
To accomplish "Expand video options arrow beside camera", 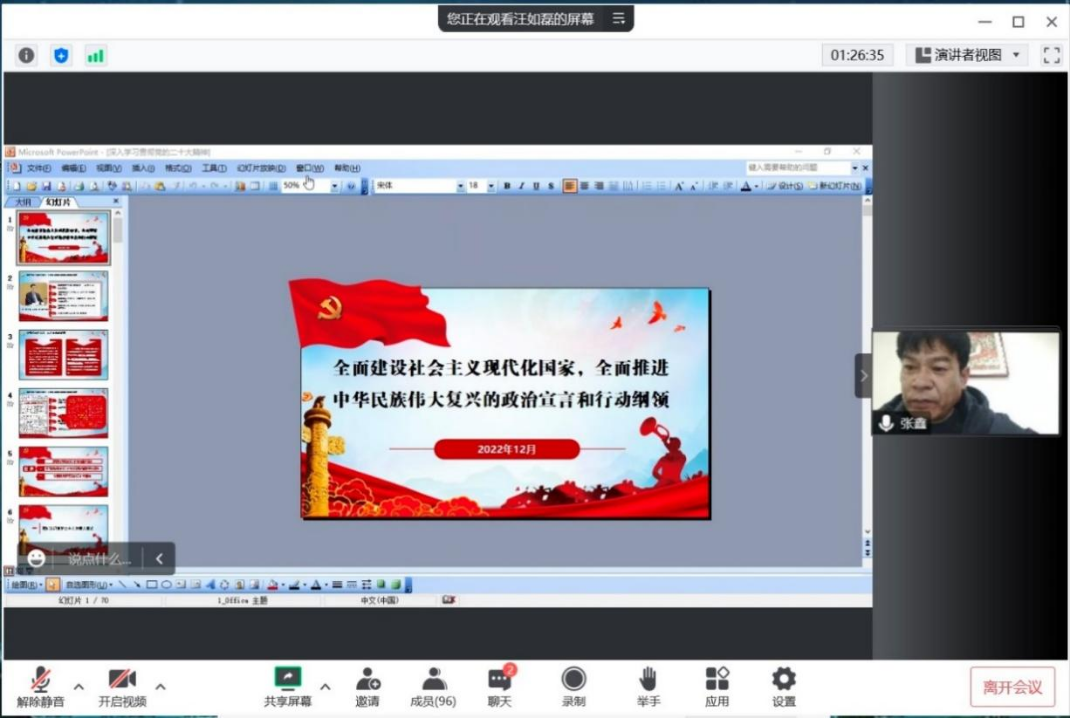I will pos(160,686).
